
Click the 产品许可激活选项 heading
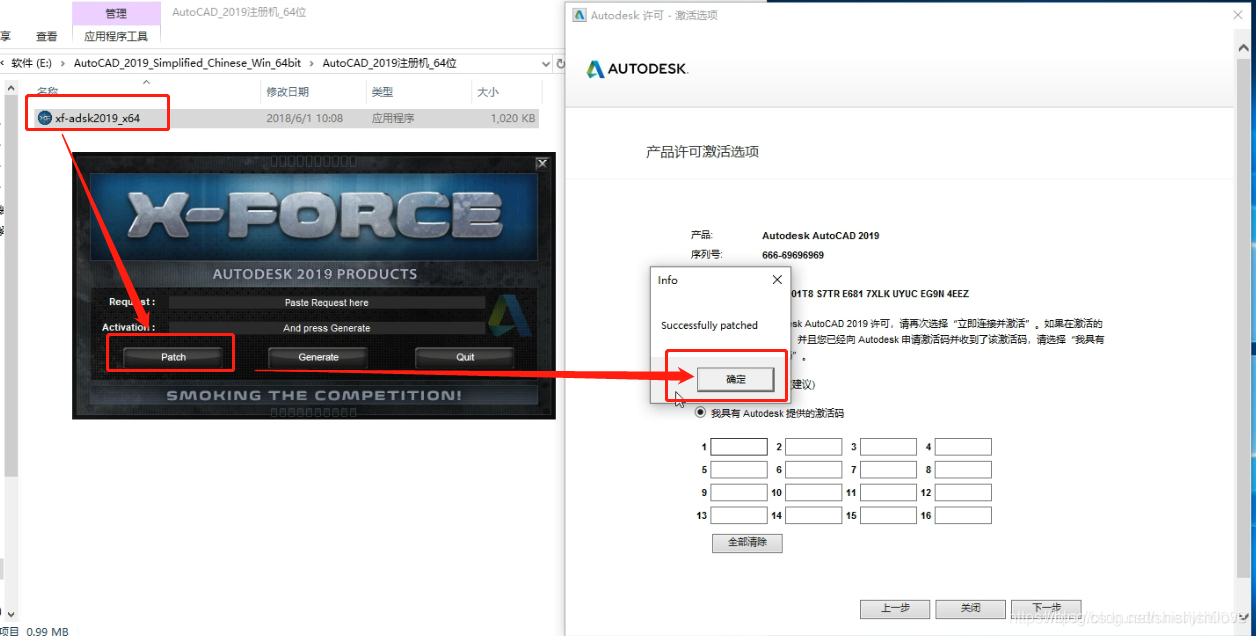pos(702,152)
